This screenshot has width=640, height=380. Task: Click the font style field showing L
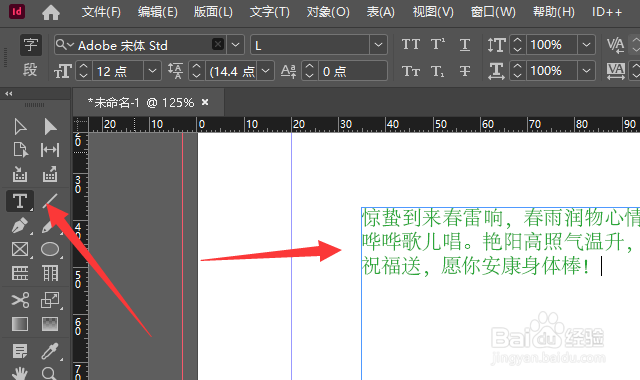click(x=310, y=44)
